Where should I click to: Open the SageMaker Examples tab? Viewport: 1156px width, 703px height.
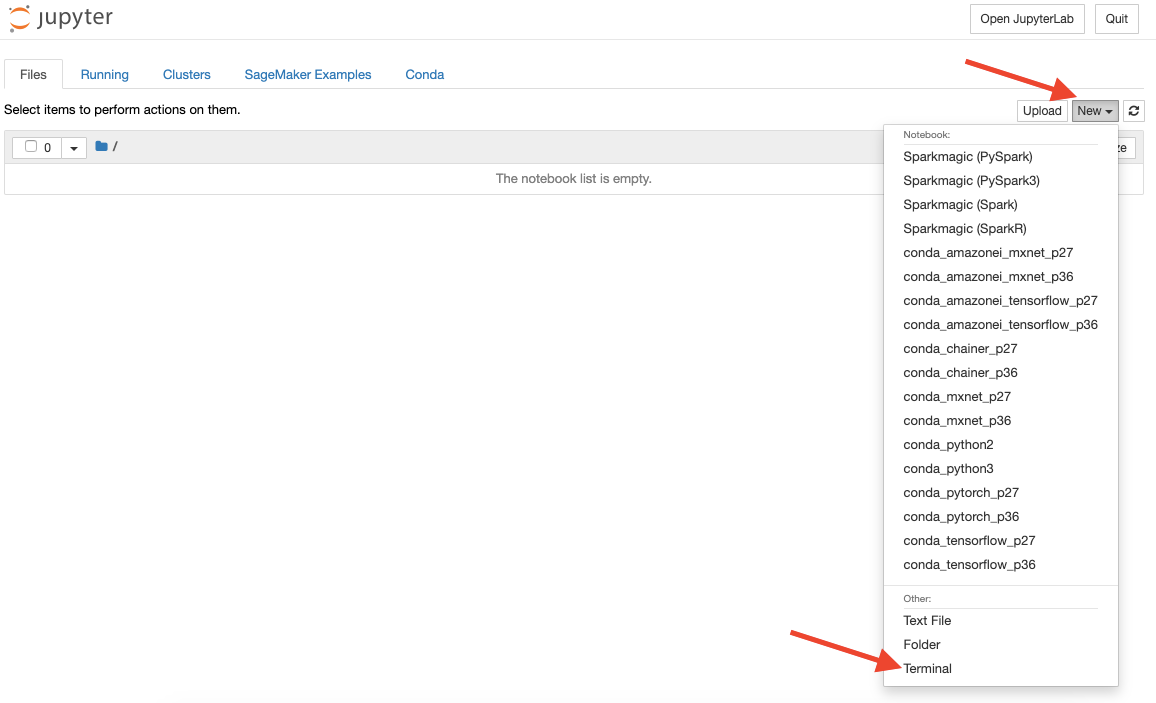[x=307, y=74]
